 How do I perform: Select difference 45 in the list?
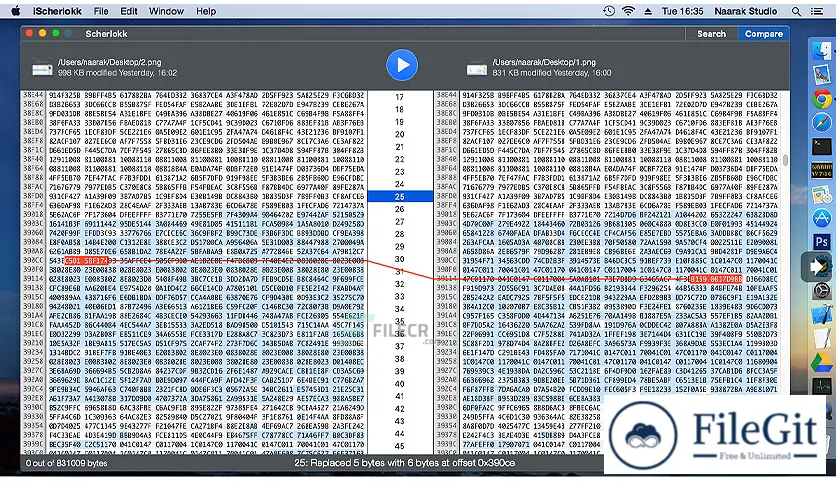tap(399, 446)
